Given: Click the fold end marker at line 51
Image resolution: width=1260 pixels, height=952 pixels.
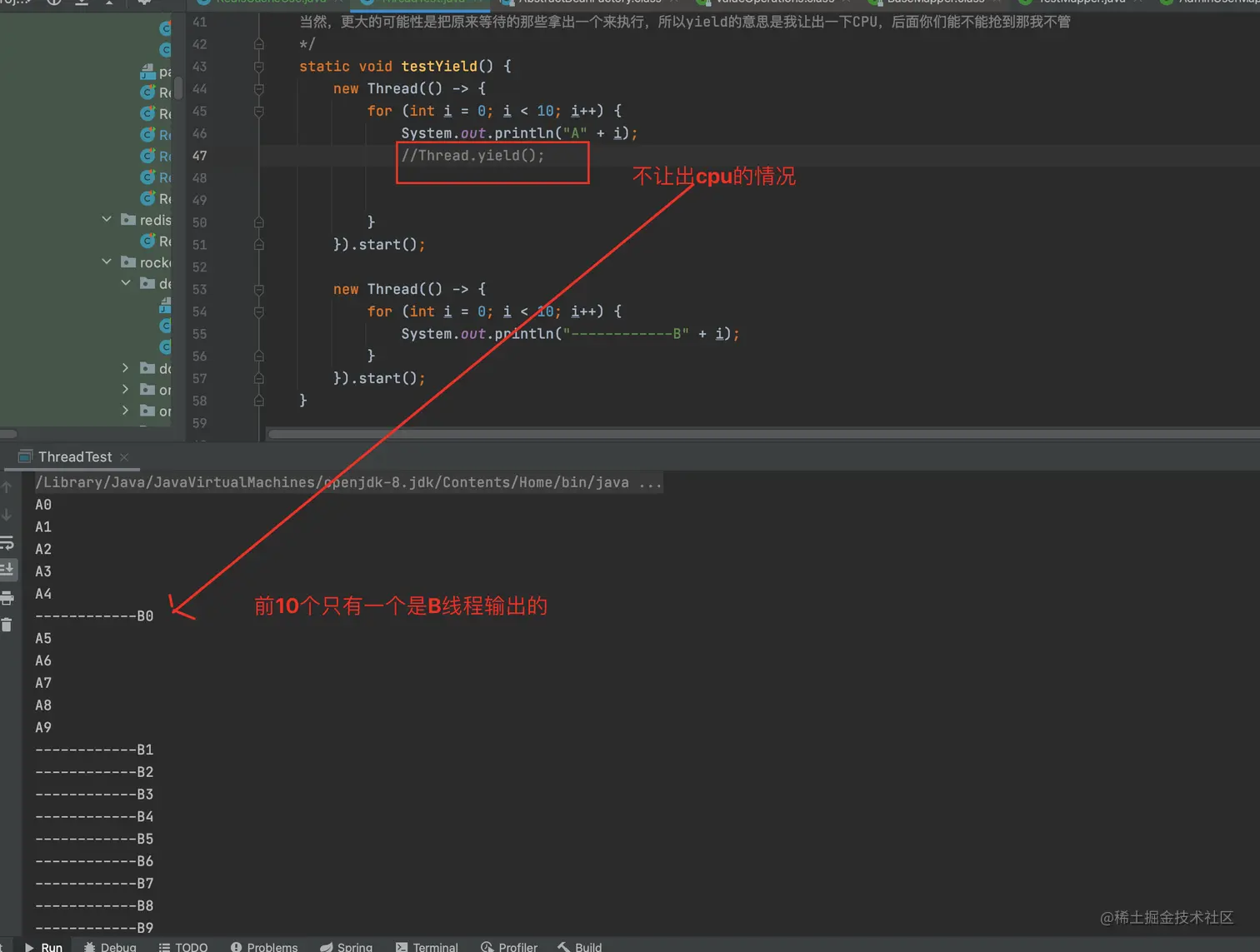Looking at the screenshot, I should point(259,245).
